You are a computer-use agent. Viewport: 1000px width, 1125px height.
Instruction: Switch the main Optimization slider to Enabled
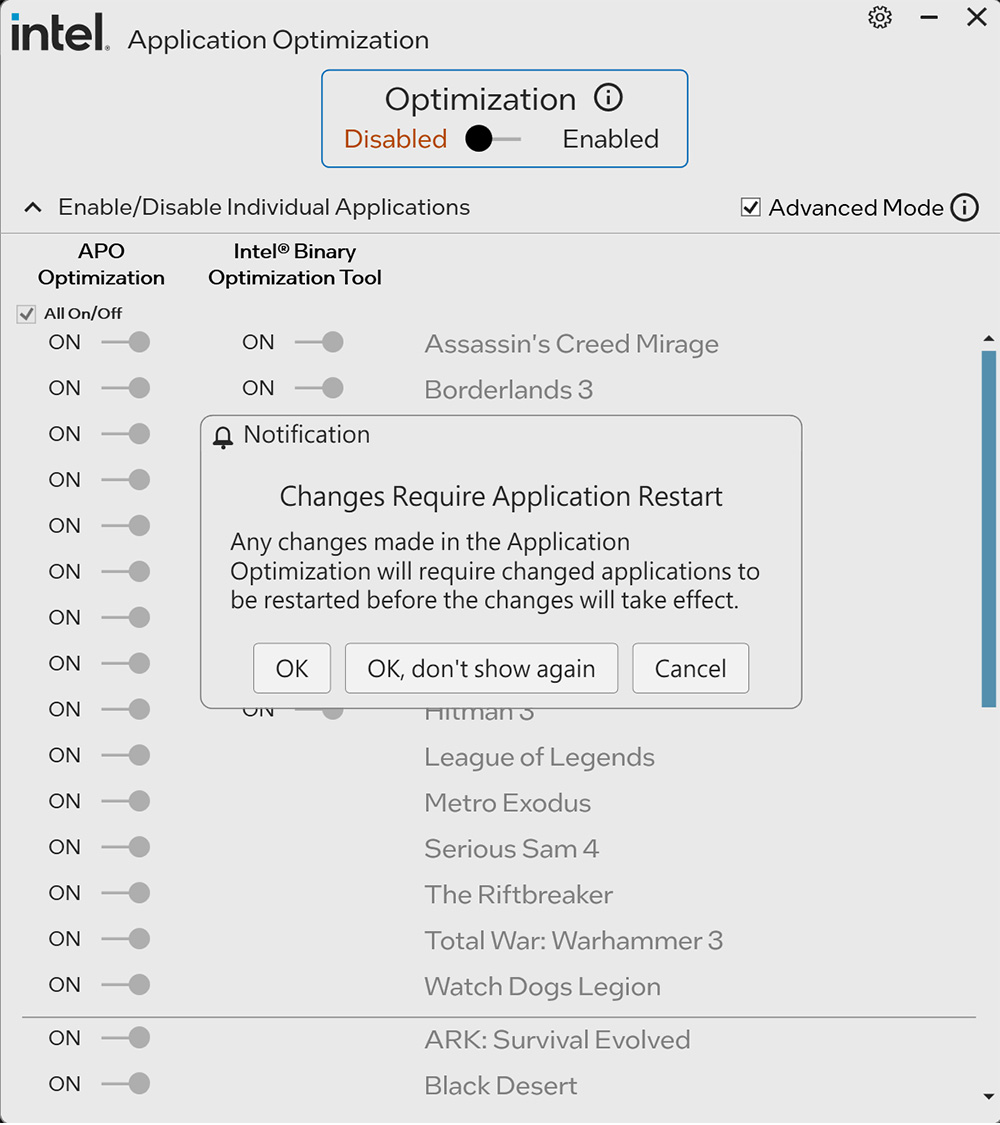pyautogui.click(x=493, y=139)
